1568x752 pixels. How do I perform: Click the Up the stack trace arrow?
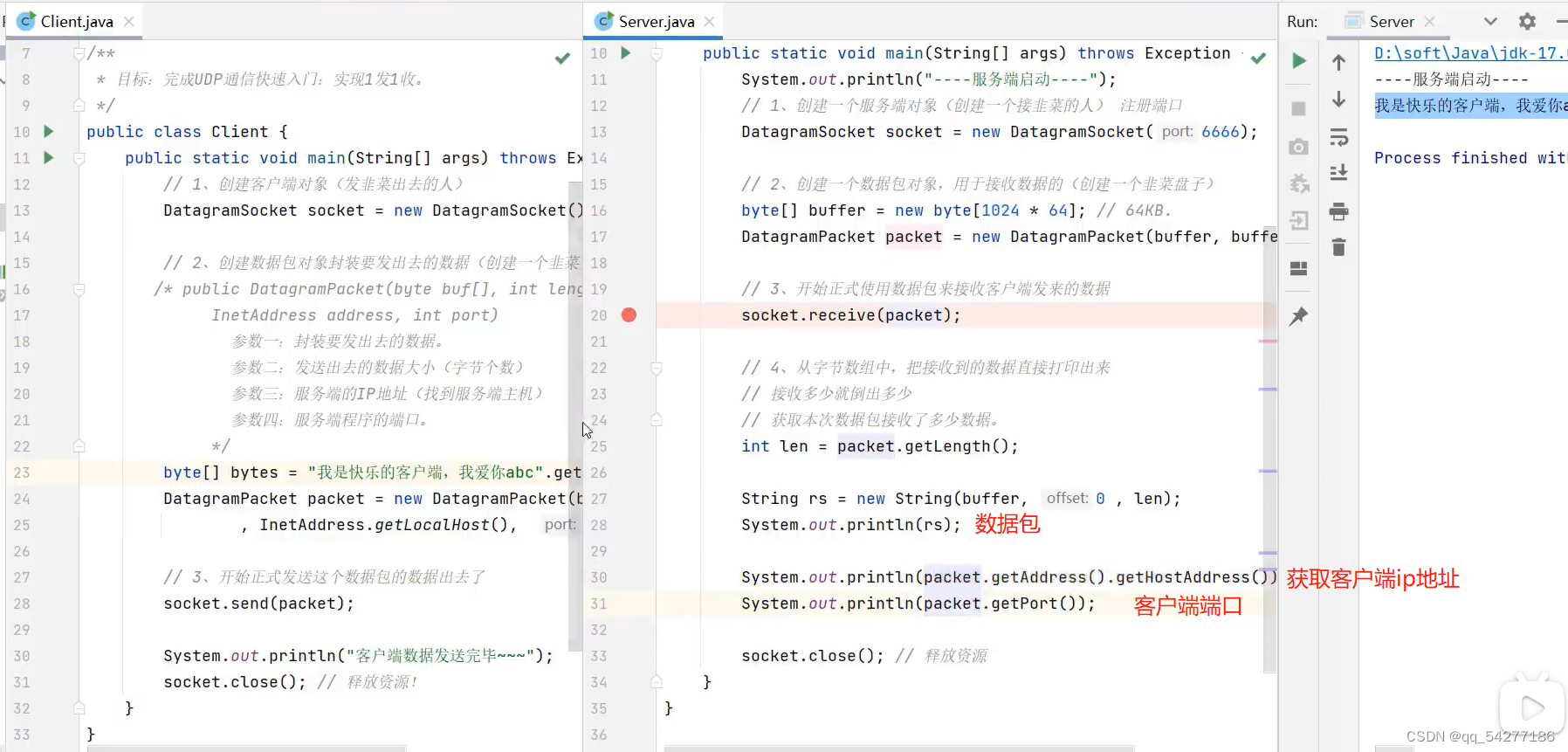point(1338,62)
